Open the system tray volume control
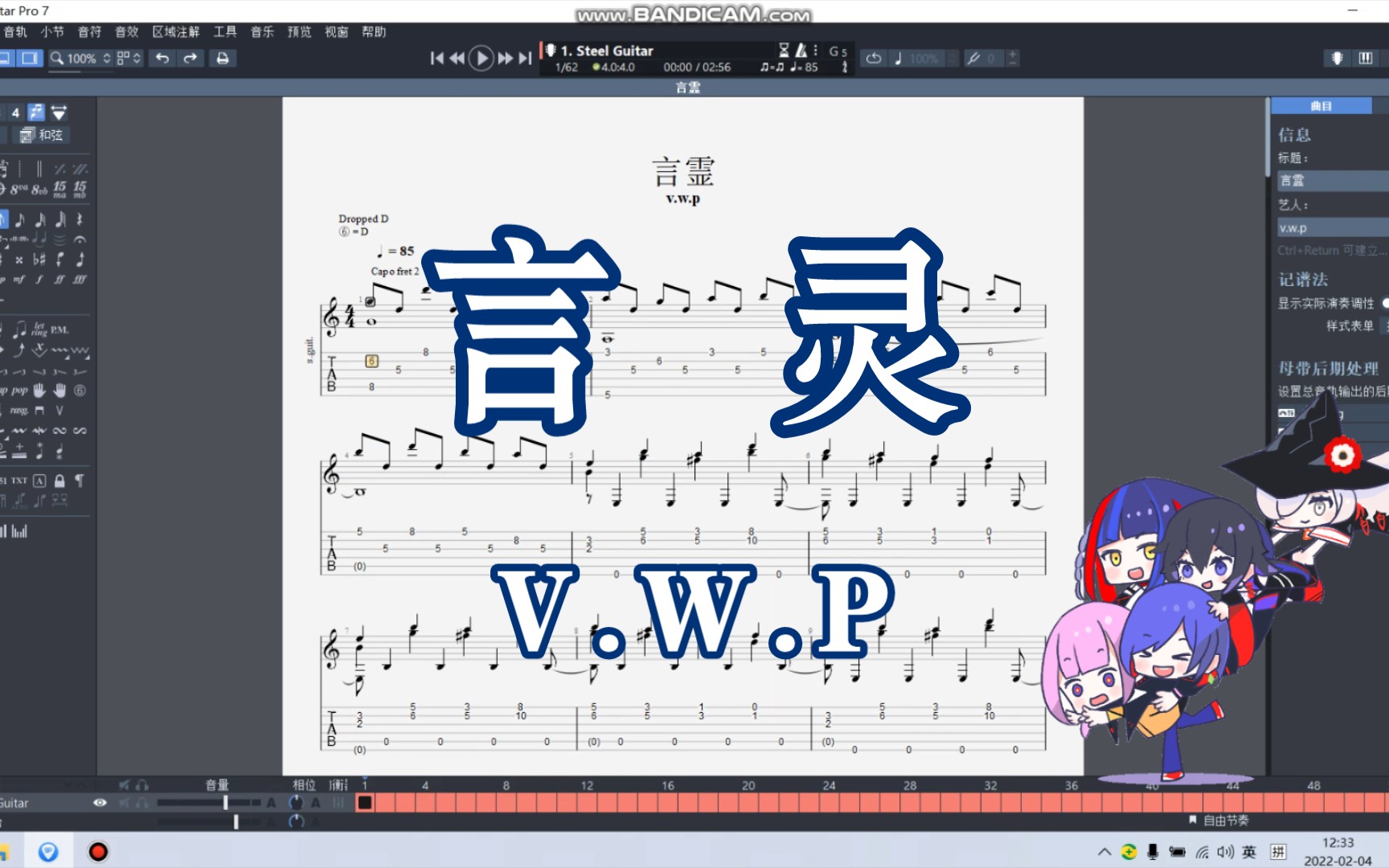 pyautogui.click(x=1225, y=852)
